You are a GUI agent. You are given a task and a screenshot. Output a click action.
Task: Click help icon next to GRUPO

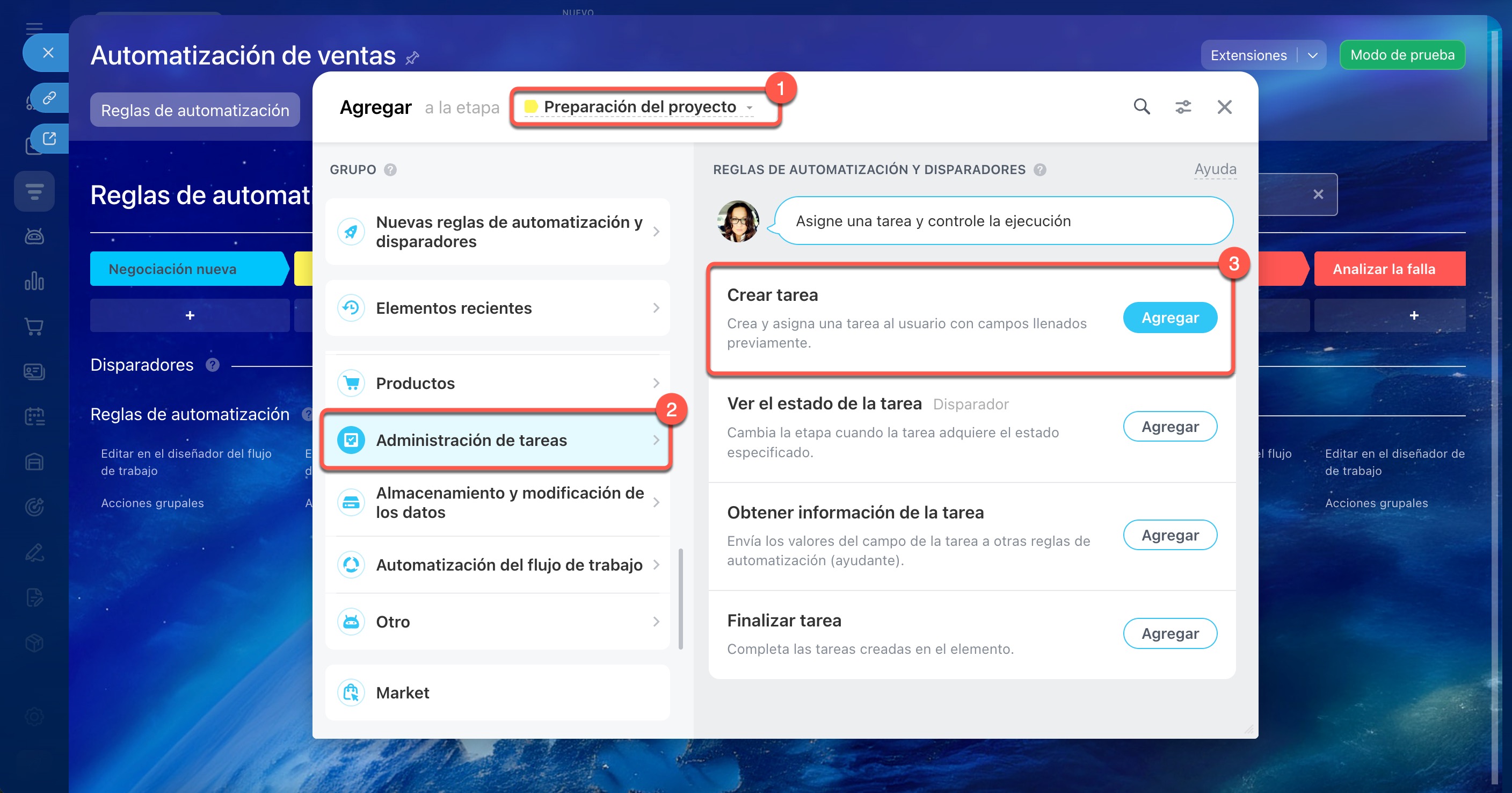tap(390, 170)
